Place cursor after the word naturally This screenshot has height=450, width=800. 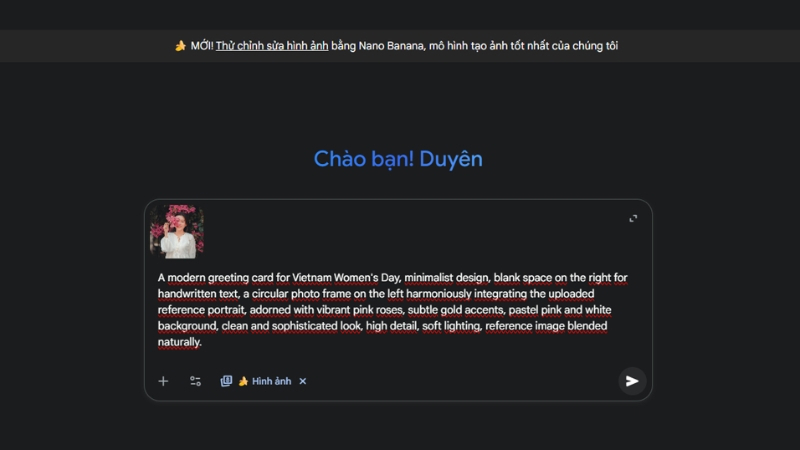pyautogui.click(x=202, y=342)
